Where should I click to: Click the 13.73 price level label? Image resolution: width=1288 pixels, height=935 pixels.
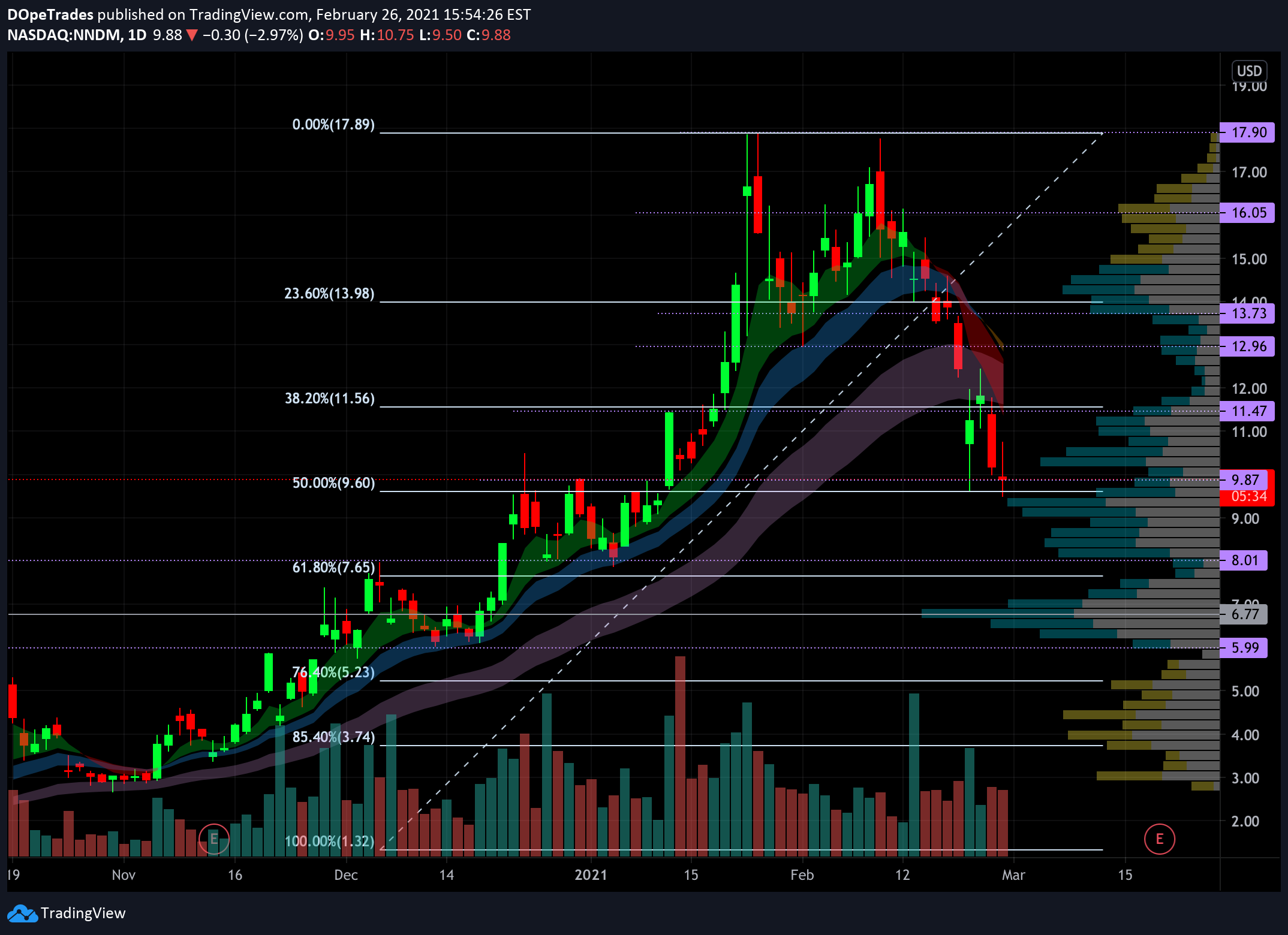pos(1247,313)
